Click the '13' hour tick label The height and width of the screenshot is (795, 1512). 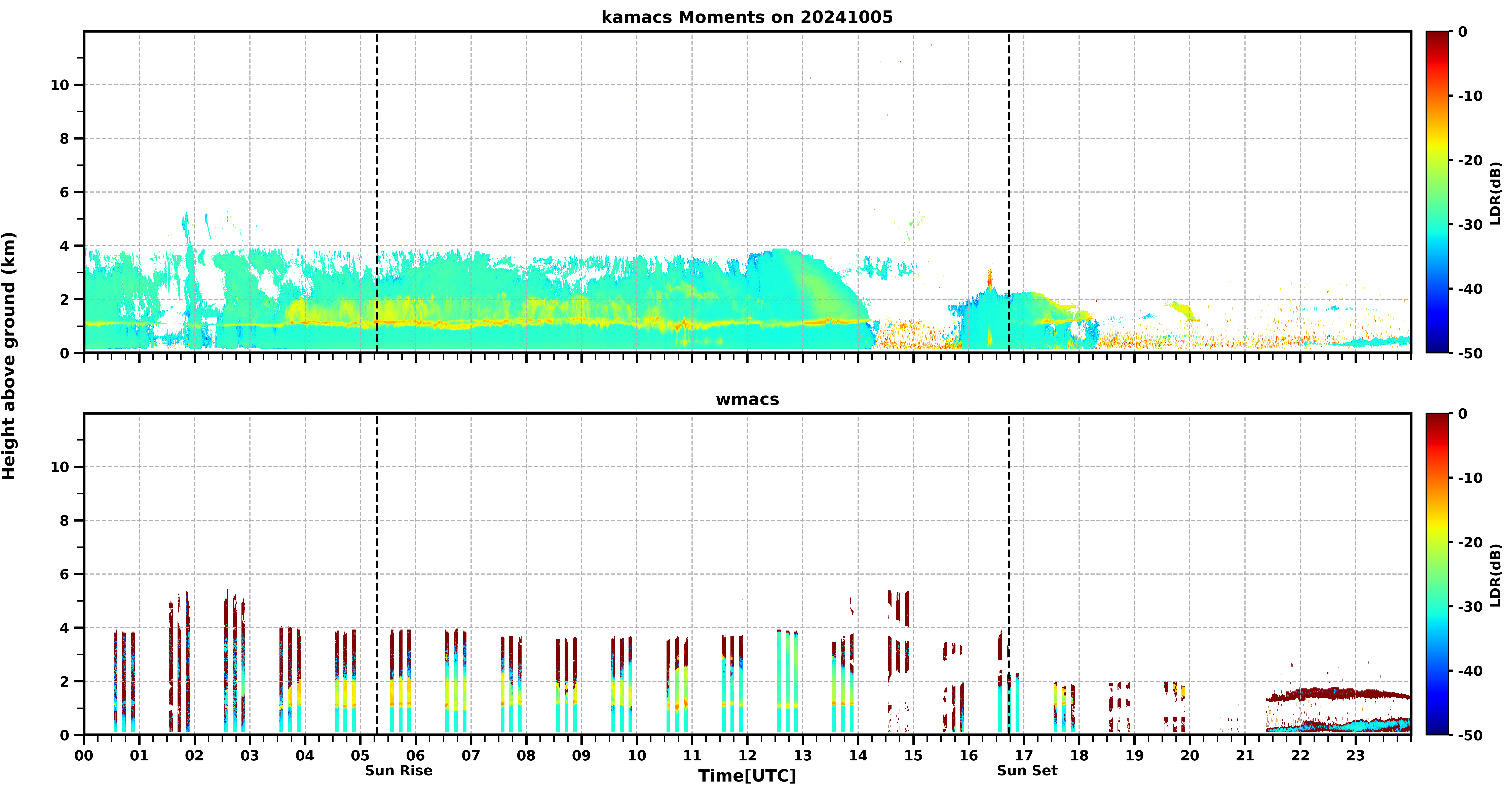coord(803,756)
